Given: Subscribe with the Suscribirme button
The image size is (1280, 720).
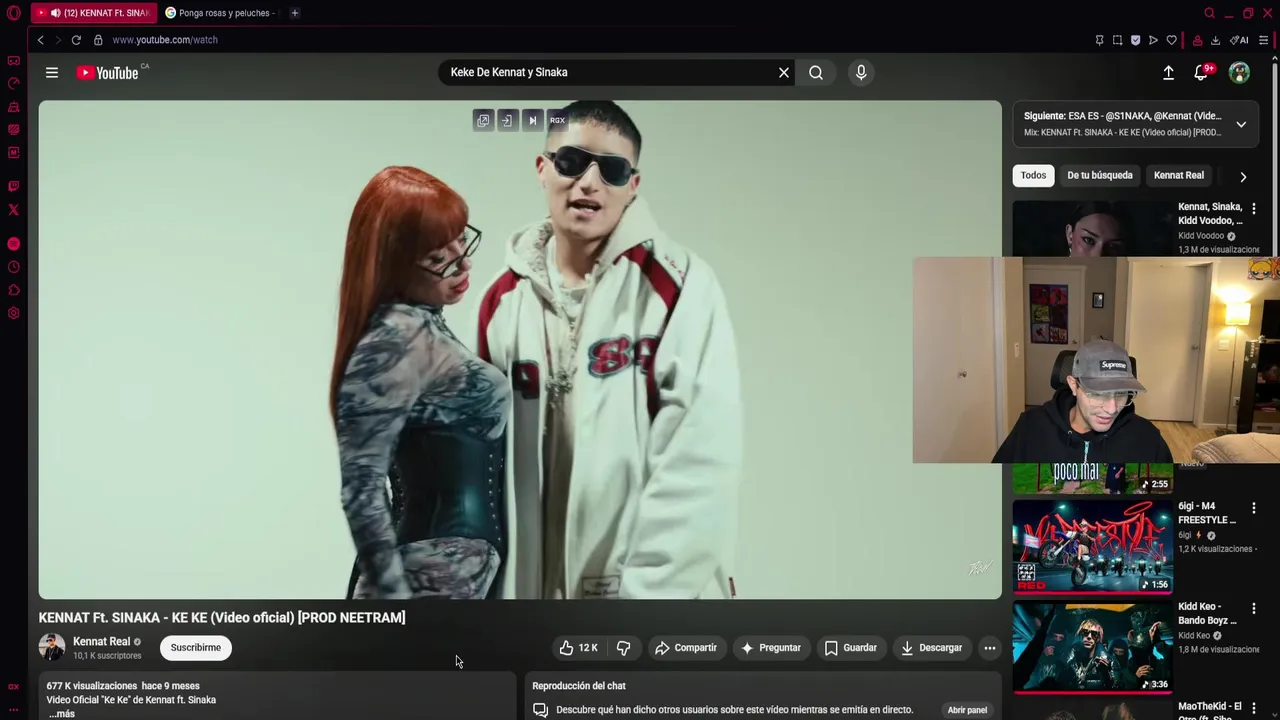Looking at the screenshot, I should (x=196, y=648).
